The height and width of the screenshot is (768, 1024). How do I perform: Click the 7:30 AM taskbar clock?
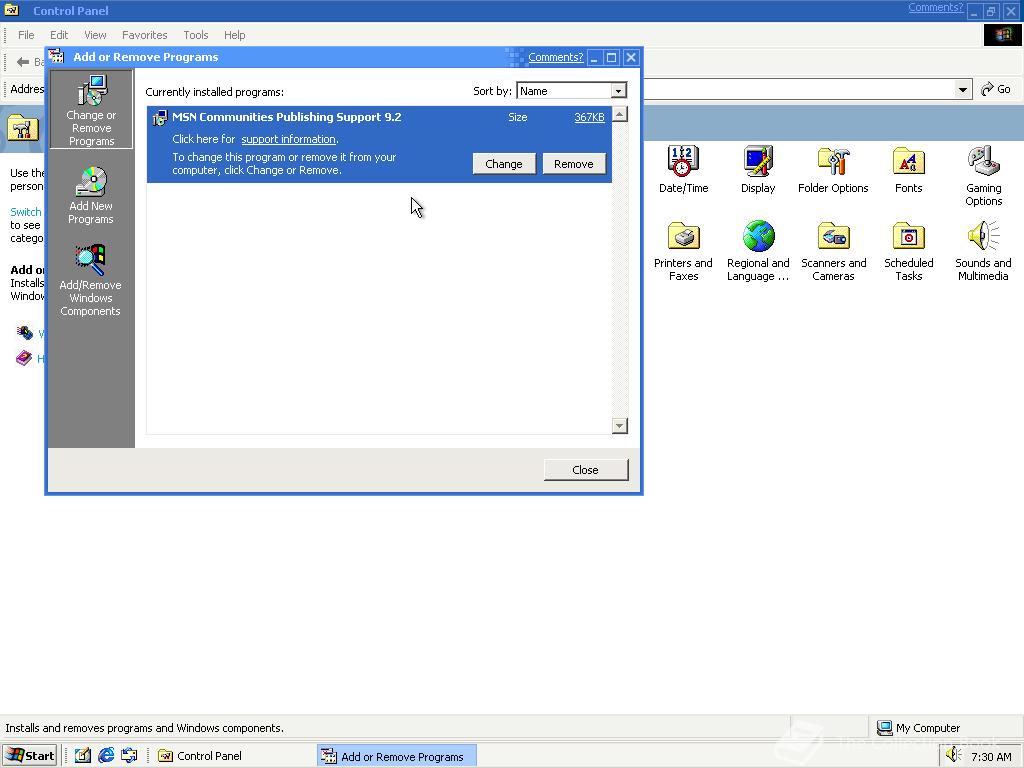point(991,756)
